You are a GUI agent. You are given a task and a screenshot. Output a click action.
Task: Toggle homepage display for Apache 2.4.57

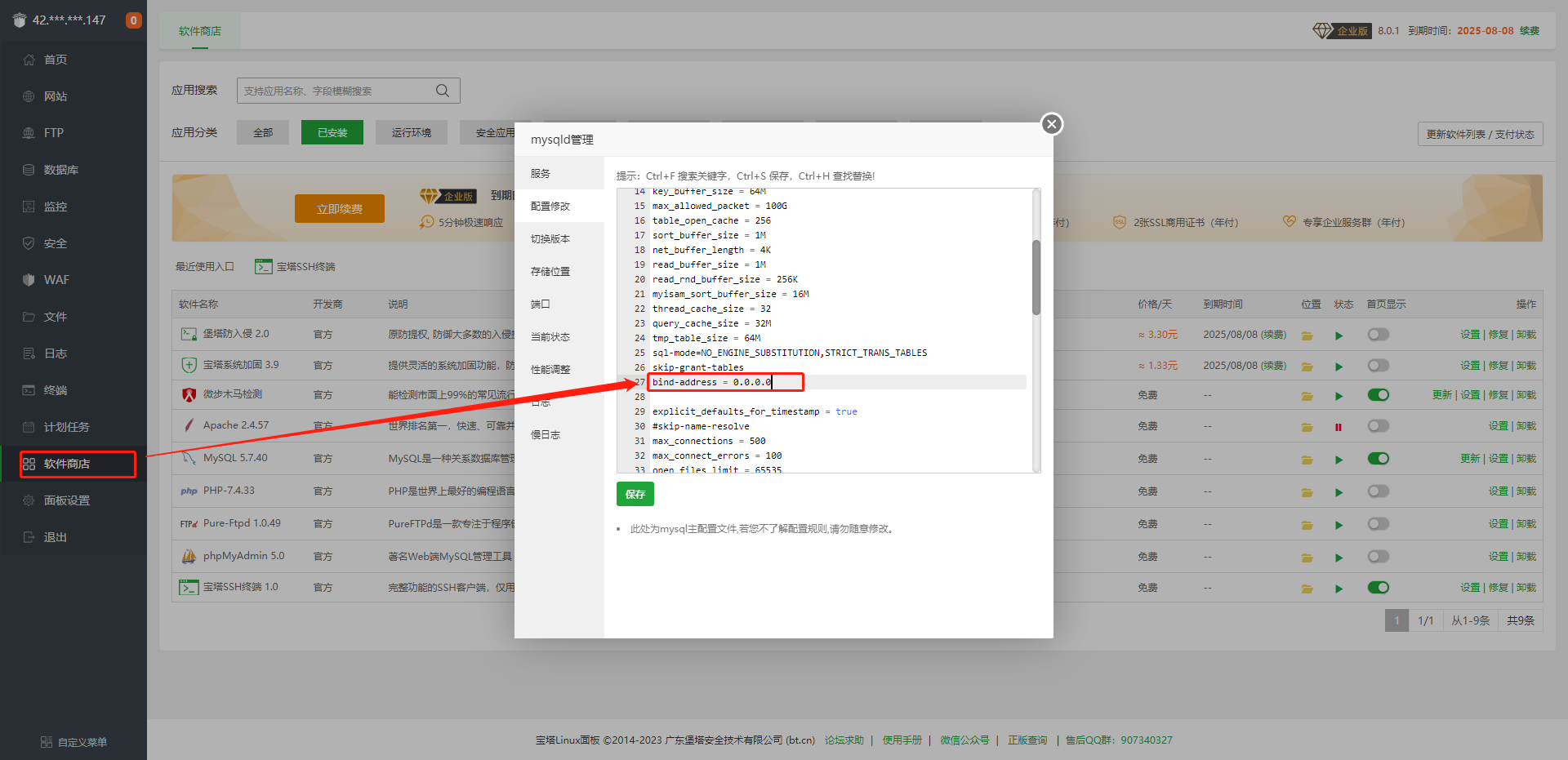pyautogui.click(x=1379, y=426)
